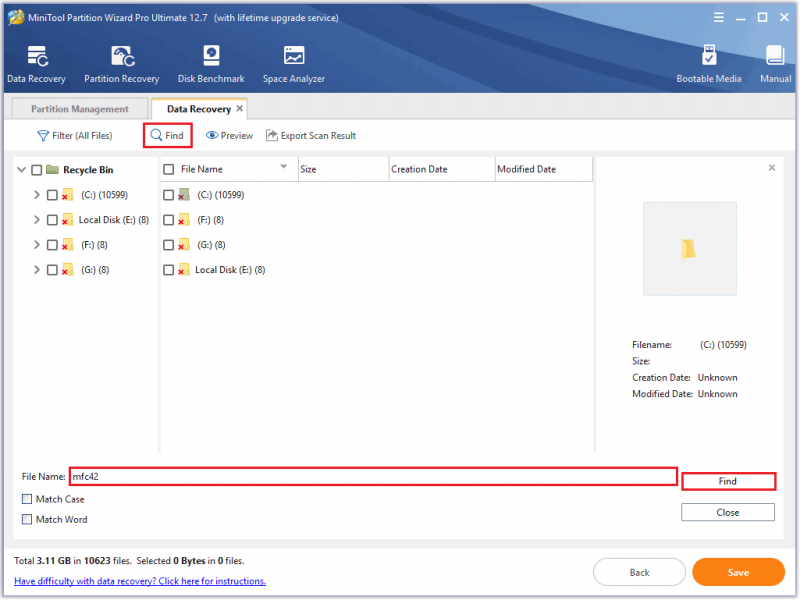Check the (C:) (10599) checkbox in file list
The width and height of the screenshot is (800, 600).
tap(168, 195)
